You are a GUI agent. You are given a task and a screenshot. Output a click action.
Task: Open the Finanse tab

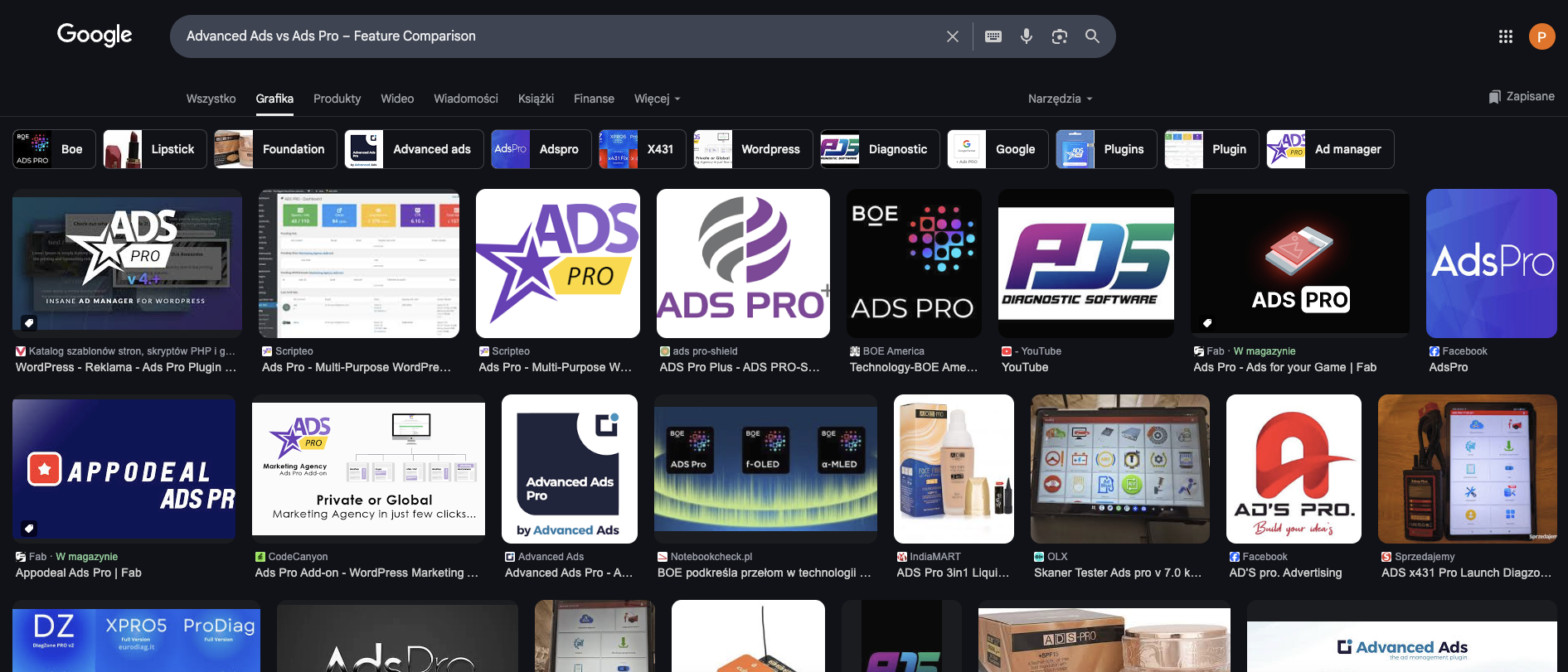point(594,99)
